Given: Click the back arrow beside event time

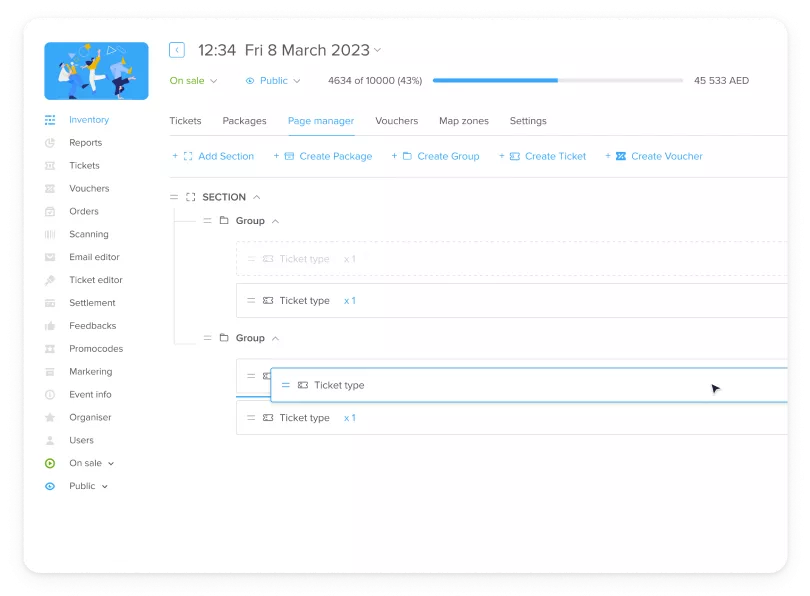Looking at the screenshot, I should [x=177, y=50].
